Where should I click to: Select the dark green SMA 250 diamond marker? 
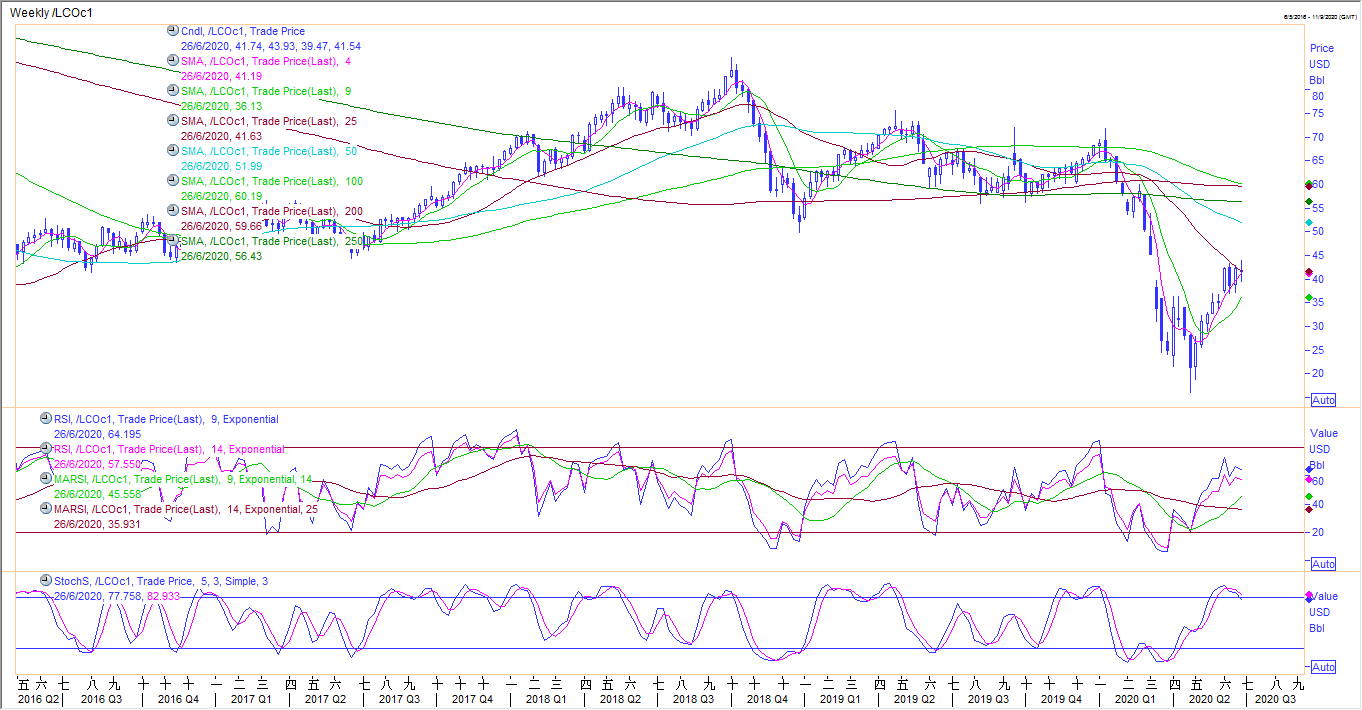tap(1309, 202)
